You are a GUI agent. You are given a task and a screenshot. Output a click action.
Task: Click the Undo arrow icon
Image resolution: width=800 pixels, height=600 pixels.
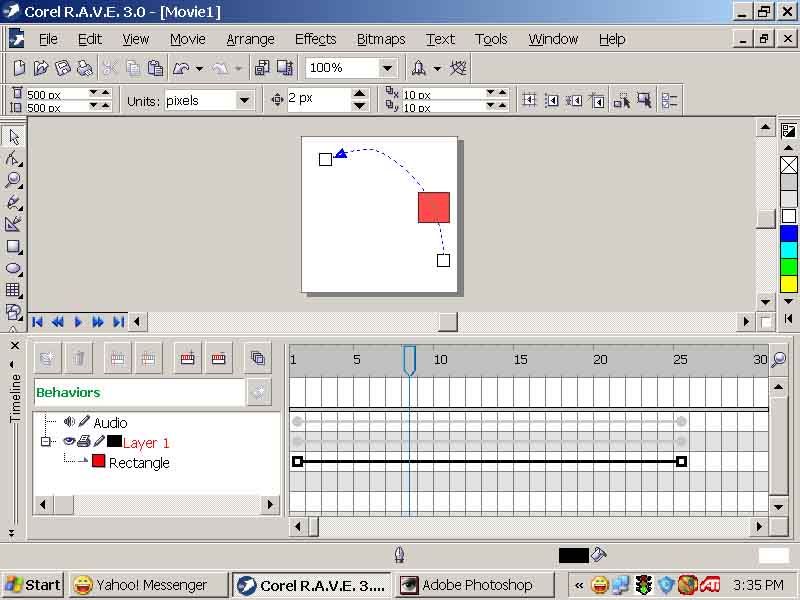click(x=181, y=68)
